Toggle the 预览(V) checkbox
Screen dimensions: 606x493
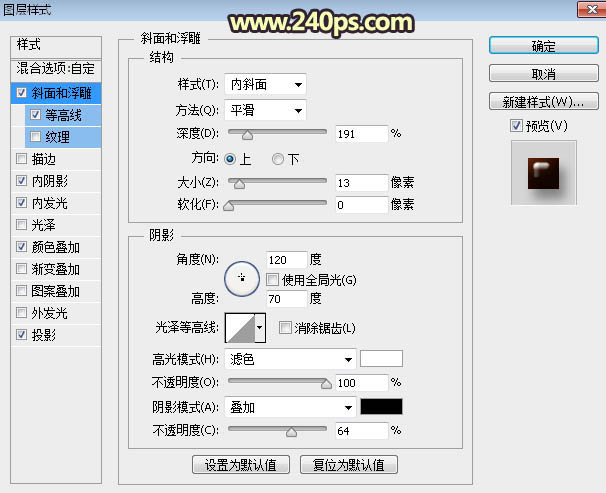[x=516, y=126]
